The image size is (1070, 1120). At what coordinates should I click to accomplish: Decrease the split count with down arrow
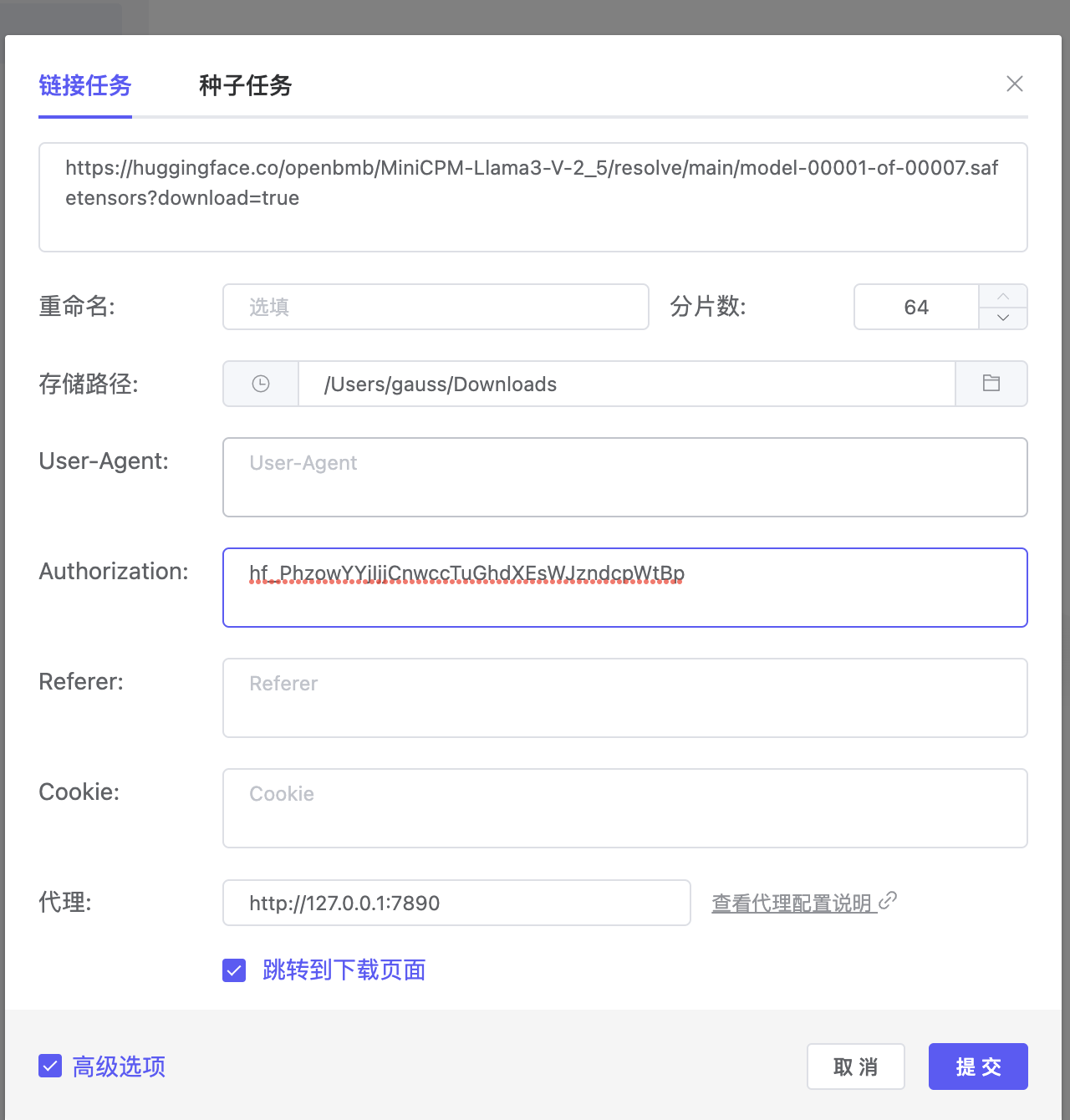coord(1003,318)
